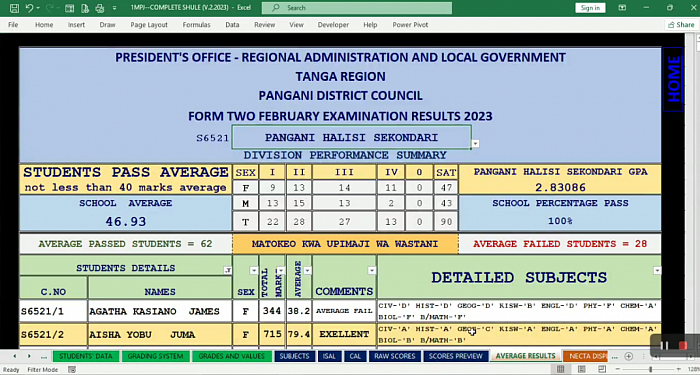Switch to Page Break Preview icon
This screenshot has width=700, height=375.
[x=602, y=369]
